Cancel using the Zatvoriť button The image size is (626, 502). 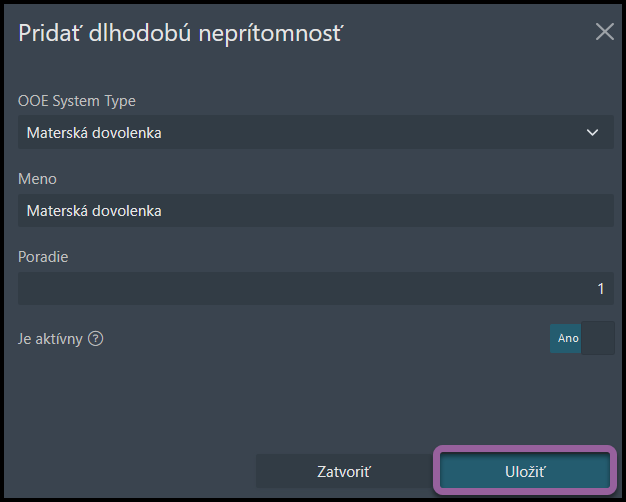[x=344, y=472]
